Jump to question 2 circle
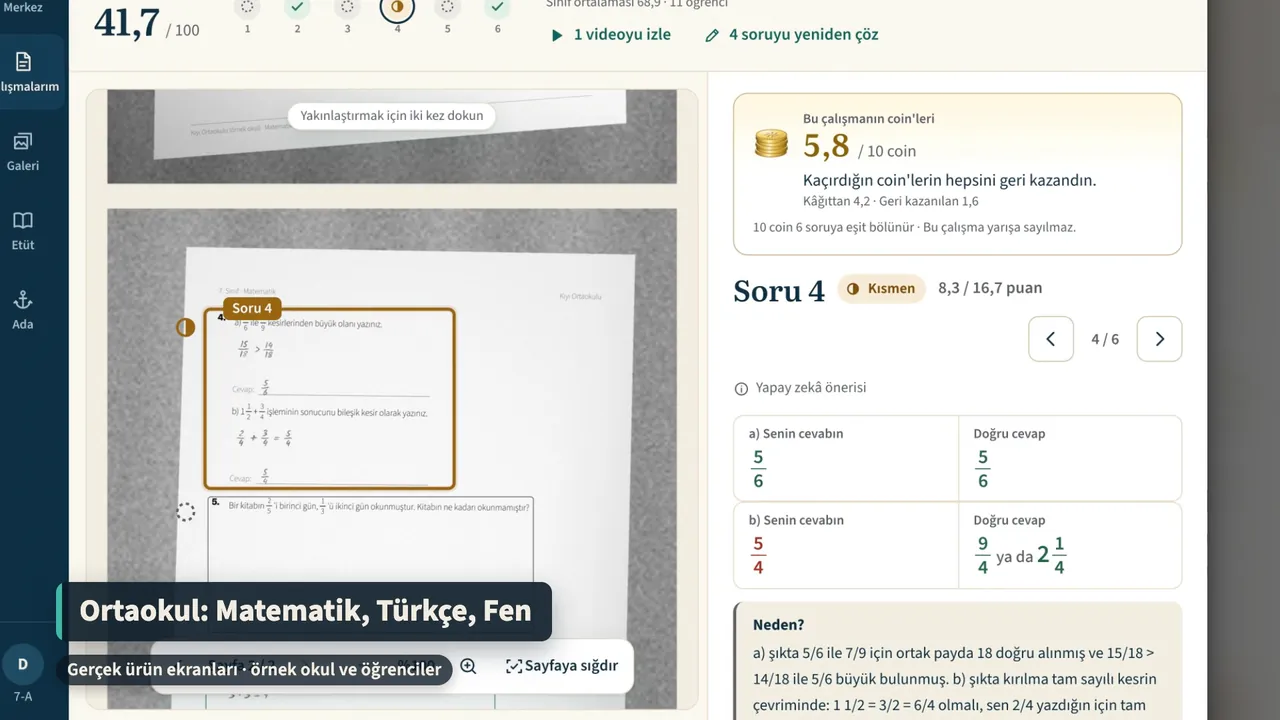Image resolution: width=1280 pixels, height=720 pixels. point(297,8)
